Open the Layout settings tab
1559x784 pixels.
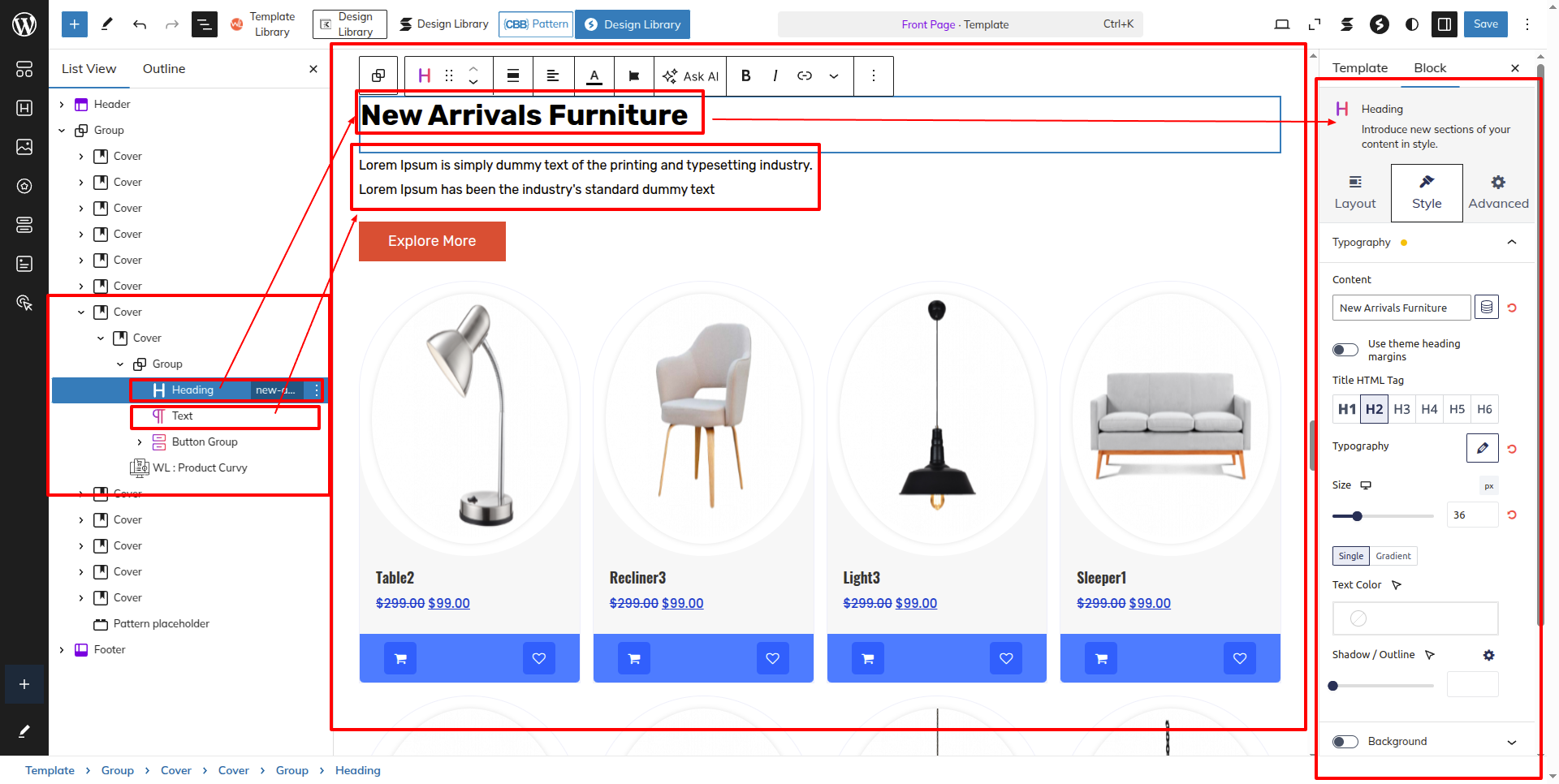(1355, 193)
